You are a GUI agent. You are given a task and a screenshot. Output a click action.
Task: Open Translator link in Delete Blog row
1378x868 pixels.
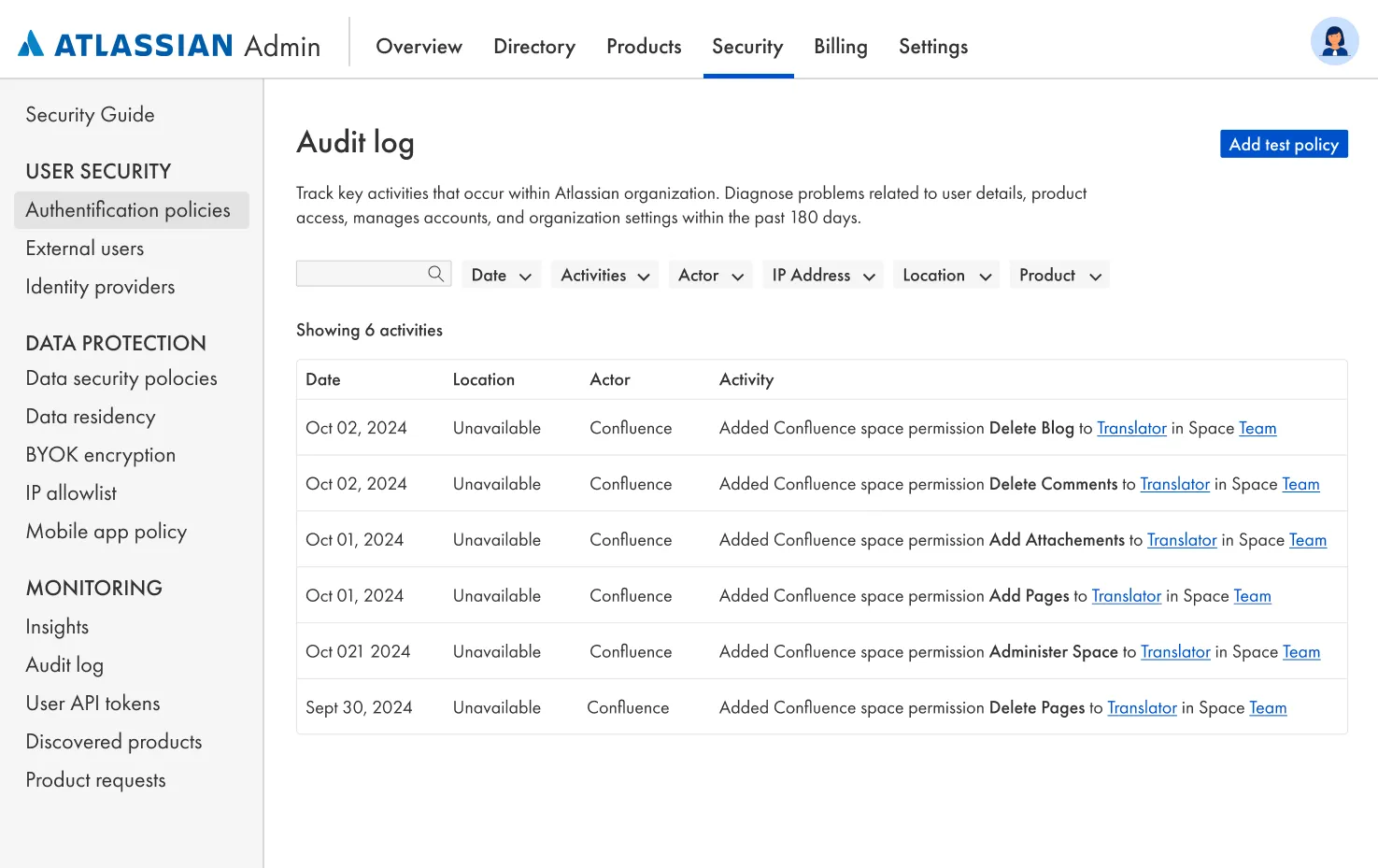(x=1131, y=428)
